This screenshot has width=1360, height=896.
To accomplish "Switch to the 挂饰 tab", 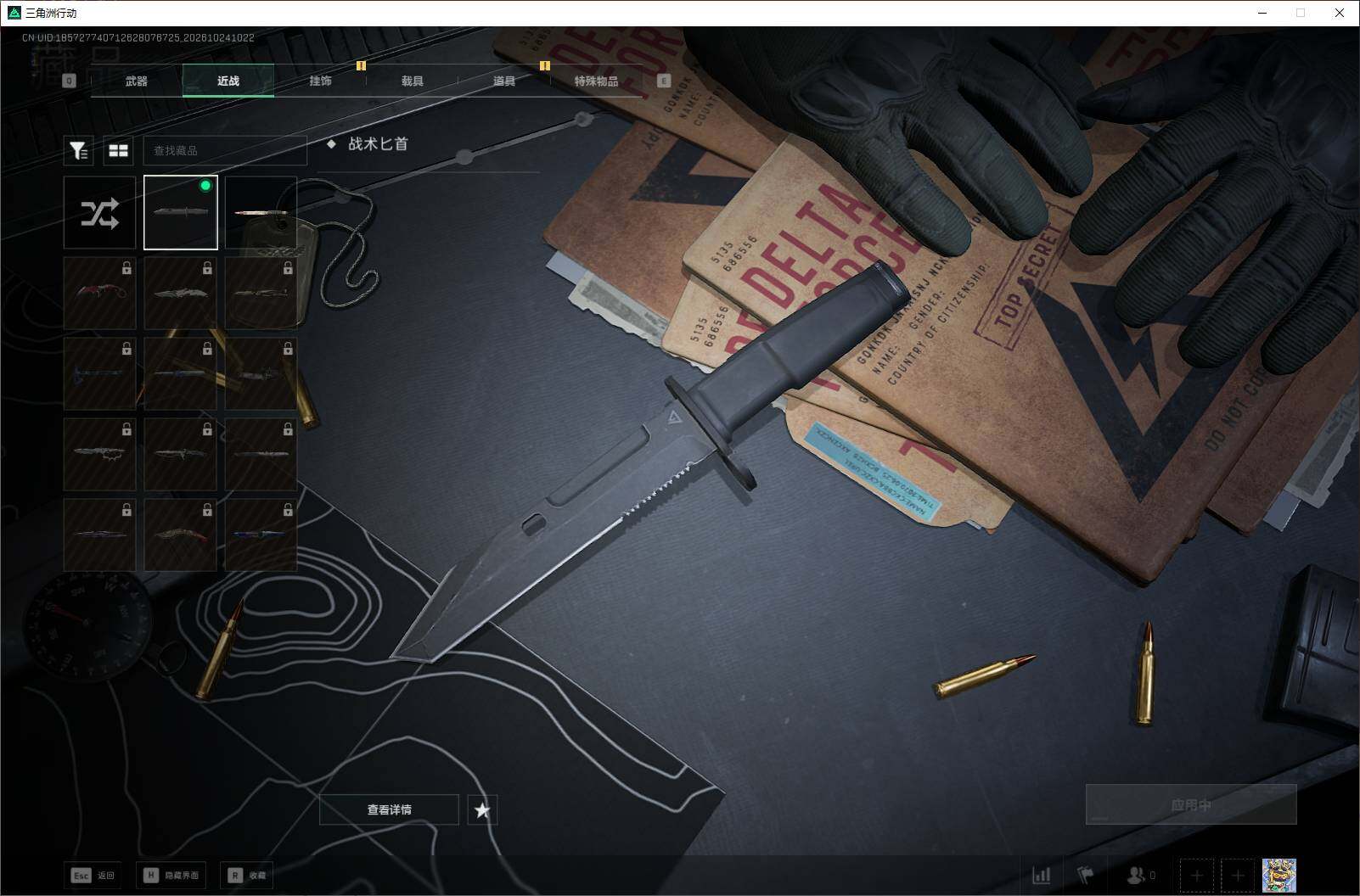I will (x=320, y=81).
